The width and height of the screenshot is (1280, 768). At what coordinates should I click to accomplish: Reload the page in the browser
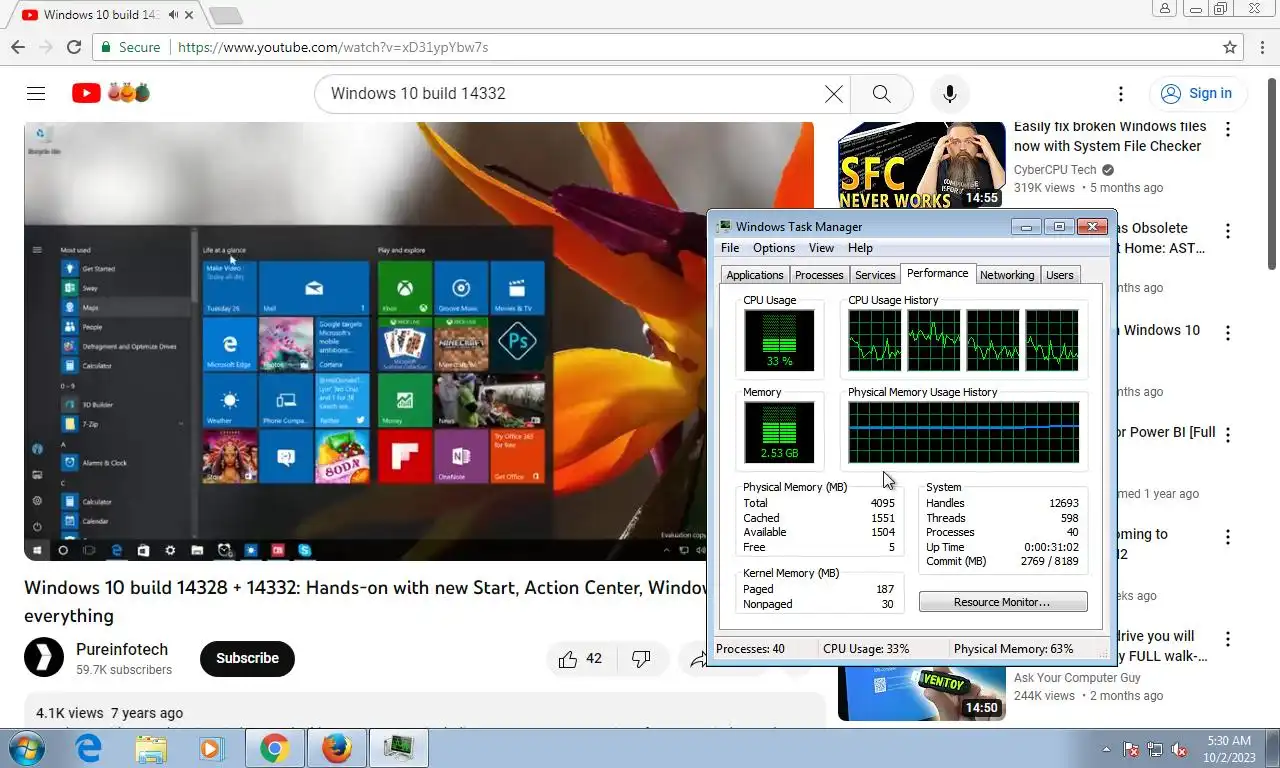(73, 47)
